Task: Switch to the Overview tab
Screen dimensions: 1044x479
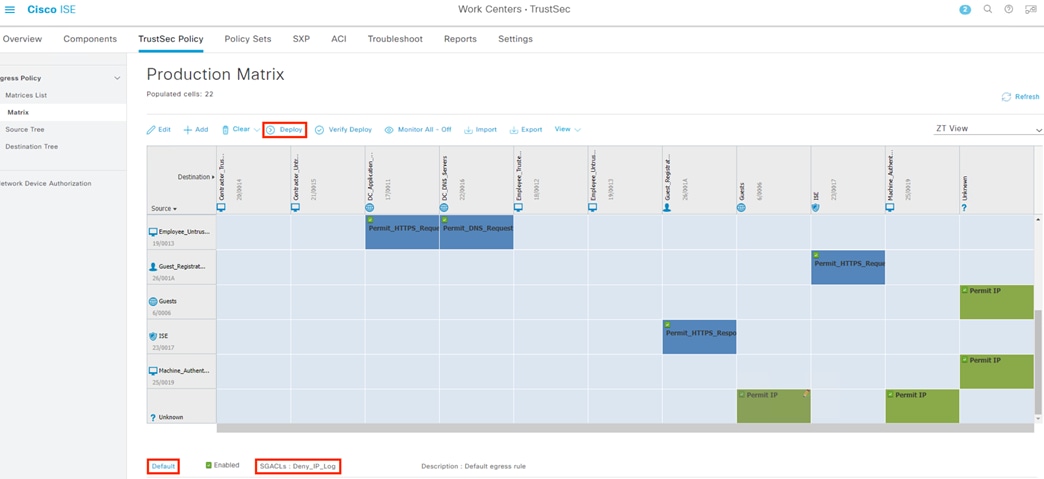Action: [22, 39]
